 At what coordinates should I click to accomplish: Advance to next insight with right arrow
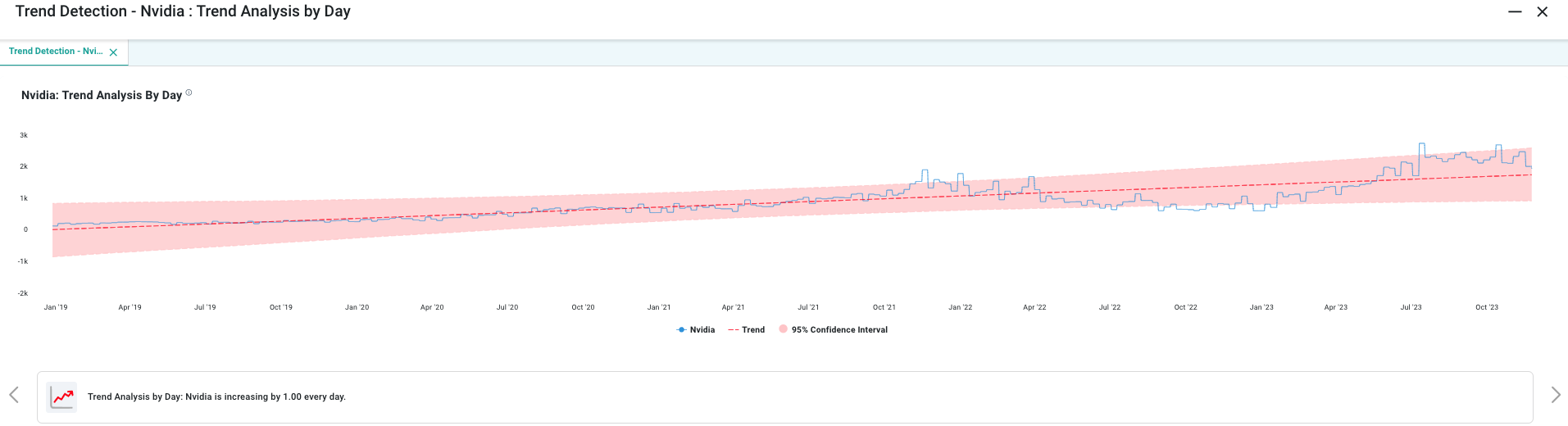coord(1555,395)
